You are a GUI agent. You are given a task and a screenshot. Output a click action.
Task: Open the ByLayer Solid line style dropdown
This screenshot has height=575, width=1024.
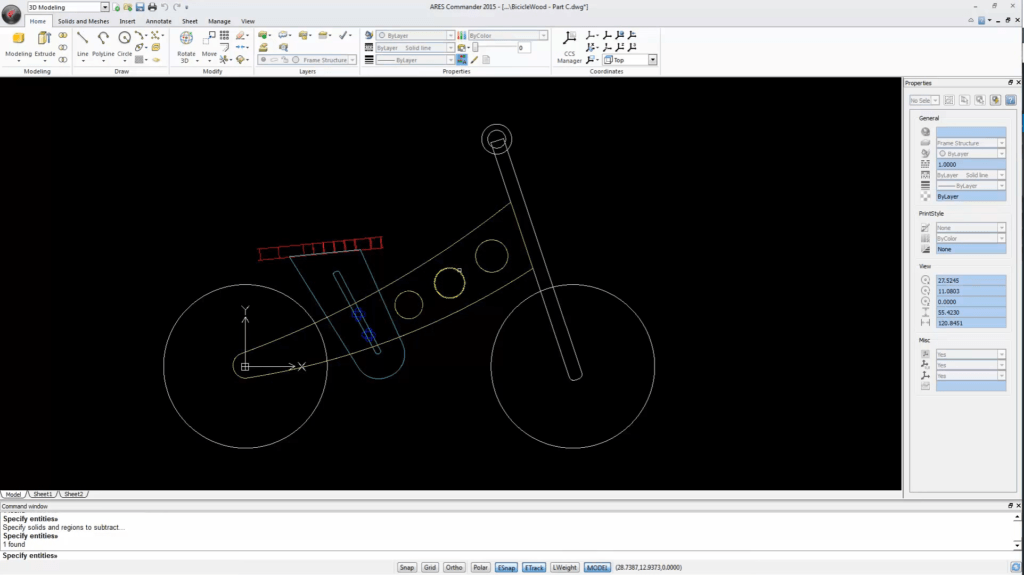pos(450,48)
